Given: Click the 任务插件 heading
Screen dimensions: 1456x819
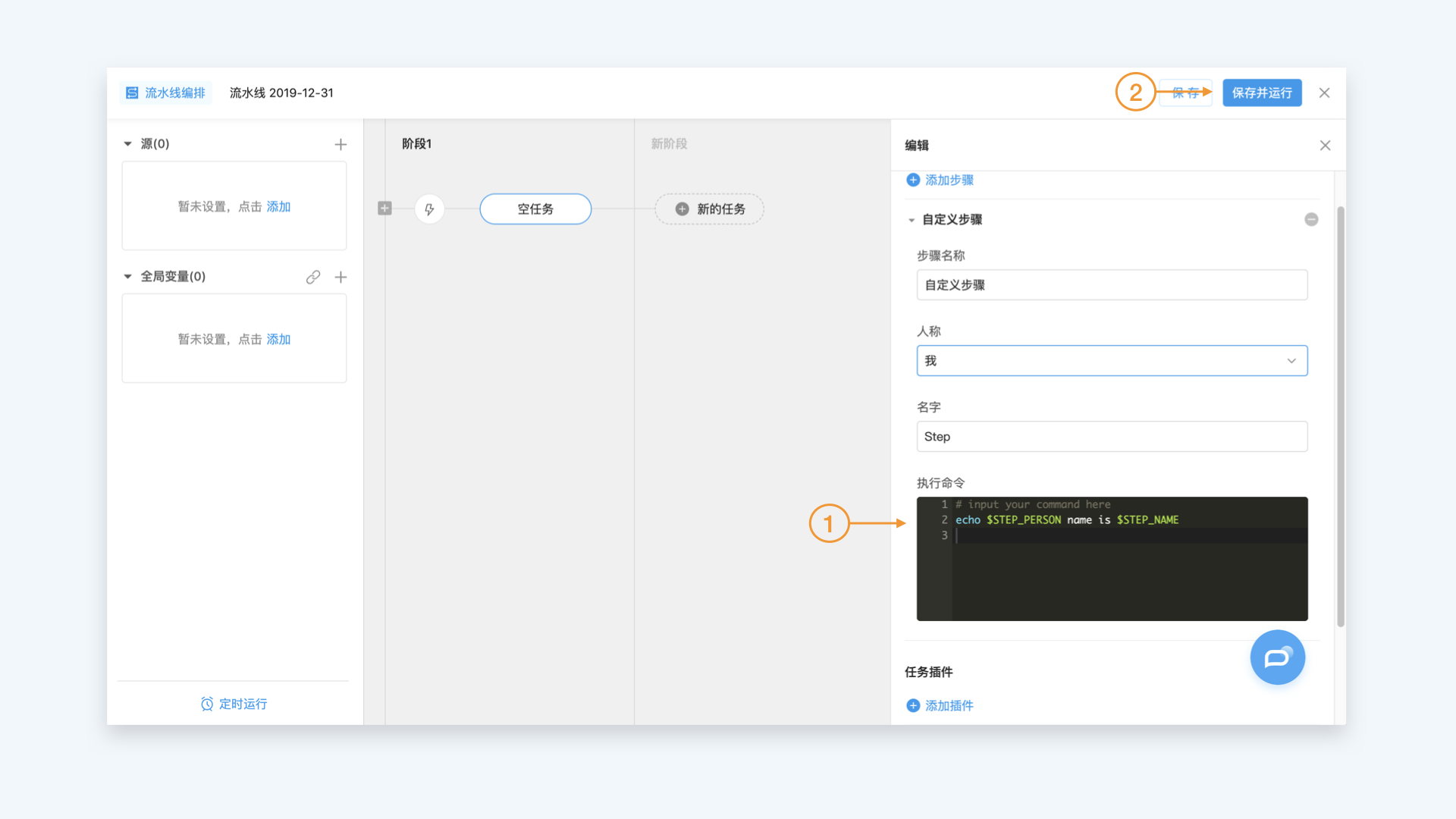Looking at the screenshot, I should point(928,672).
